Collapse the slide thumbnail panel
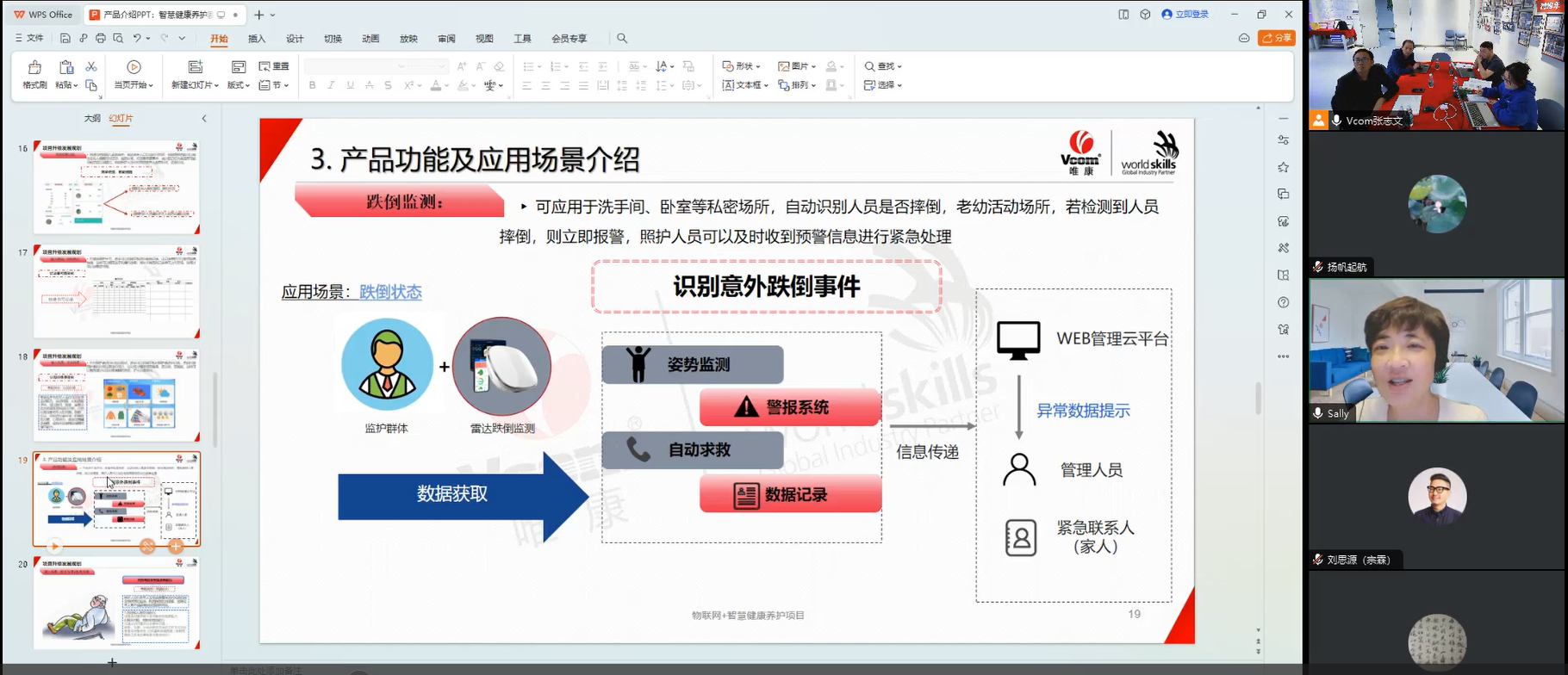Screen dimensions: 1568x675 (x=204, y=118)
